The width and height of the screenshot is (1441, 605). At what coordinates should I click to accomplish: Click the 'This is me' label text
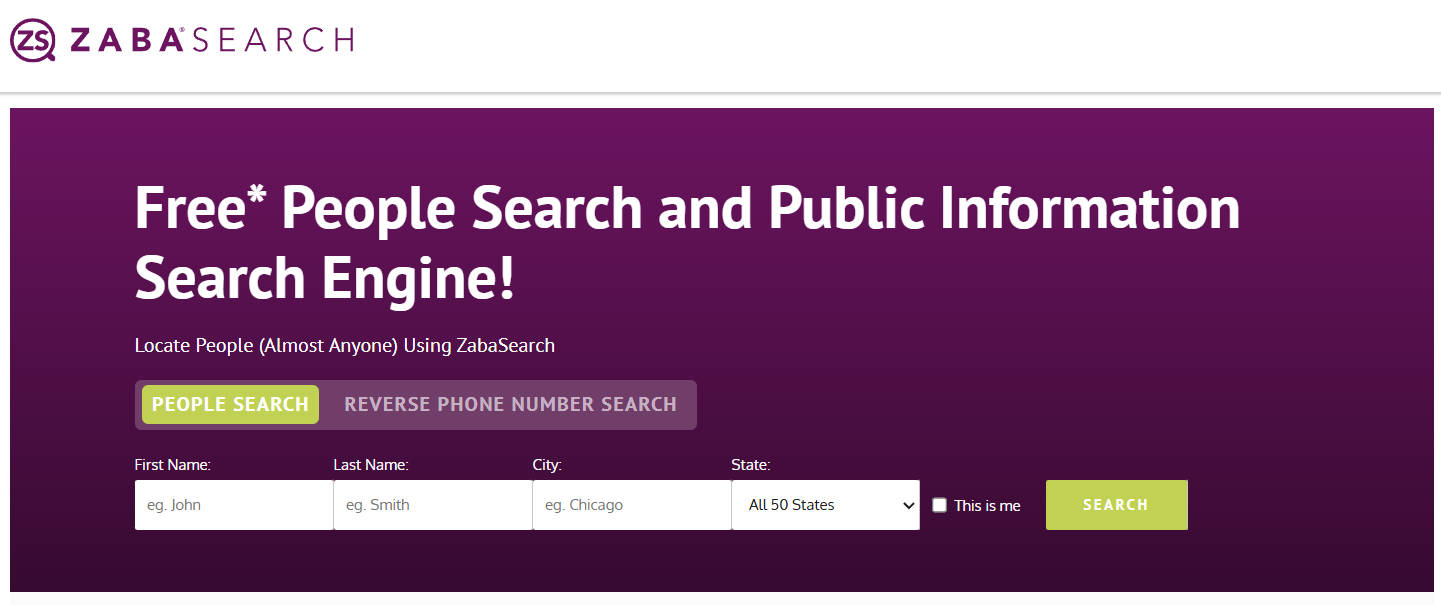987,506
